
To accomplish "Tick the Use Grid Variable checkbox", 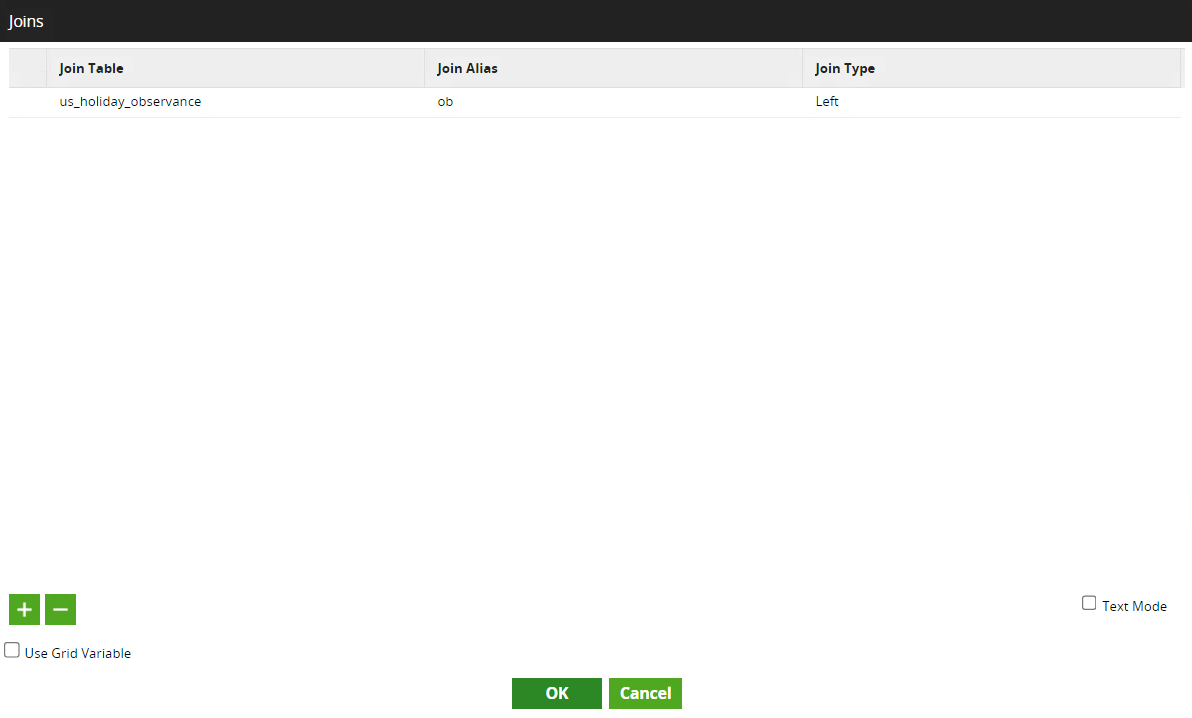I will [x=12, y=650].
